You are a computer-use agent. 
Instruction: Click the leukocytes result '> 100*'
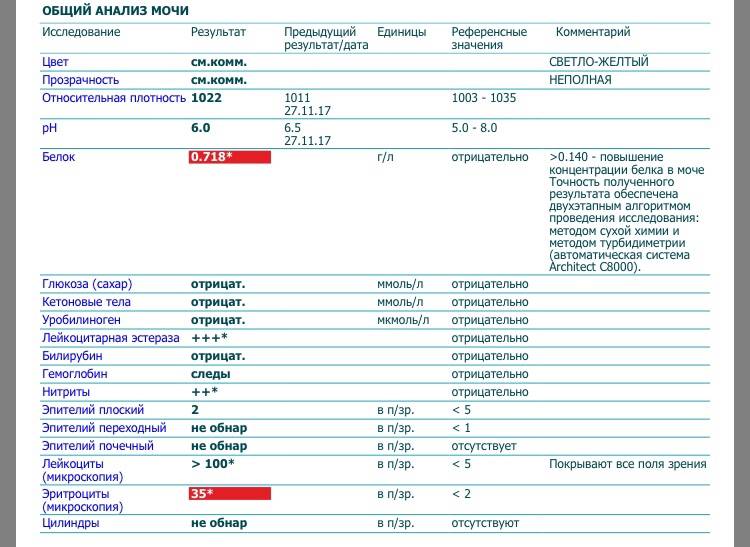click(213, 464)
